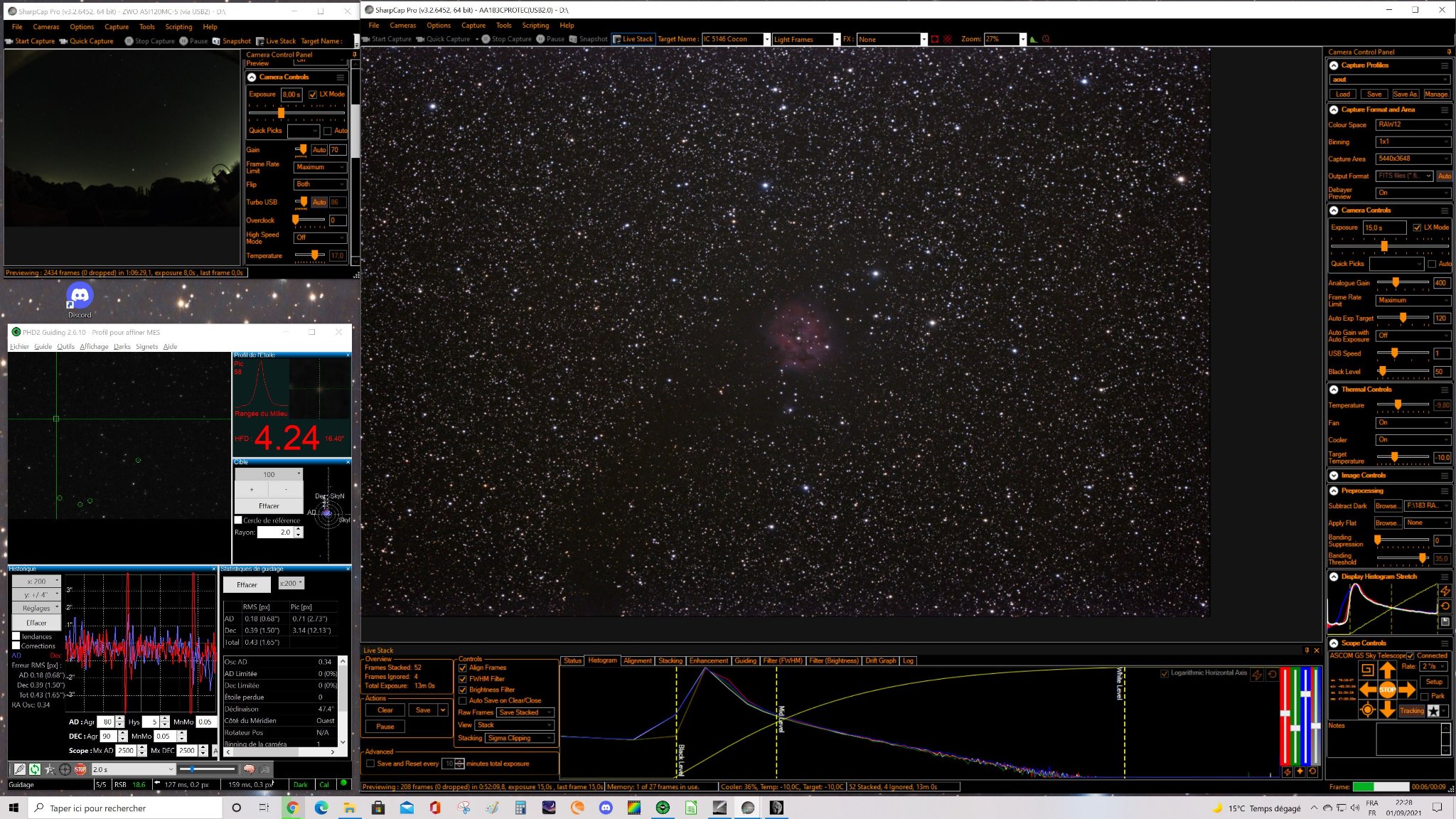Click the Analogue Gain slider

pyautogui.click(x=1403, y=283)
